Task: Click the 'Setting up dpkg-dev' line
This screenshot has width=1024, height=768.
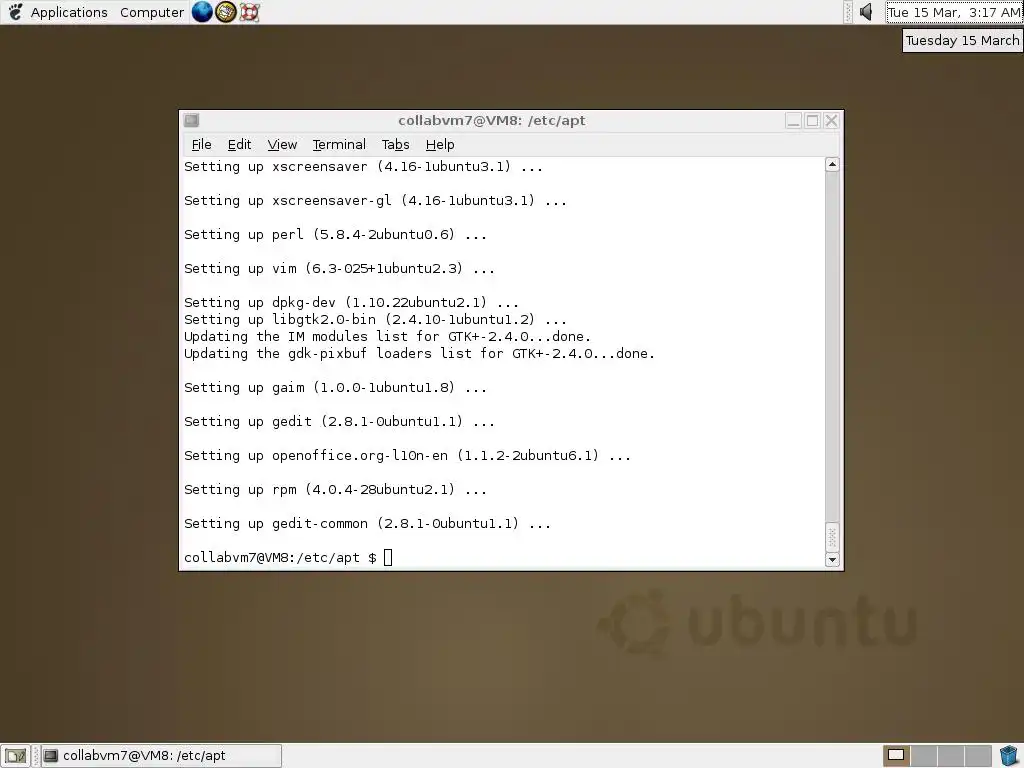Action: 351,302
